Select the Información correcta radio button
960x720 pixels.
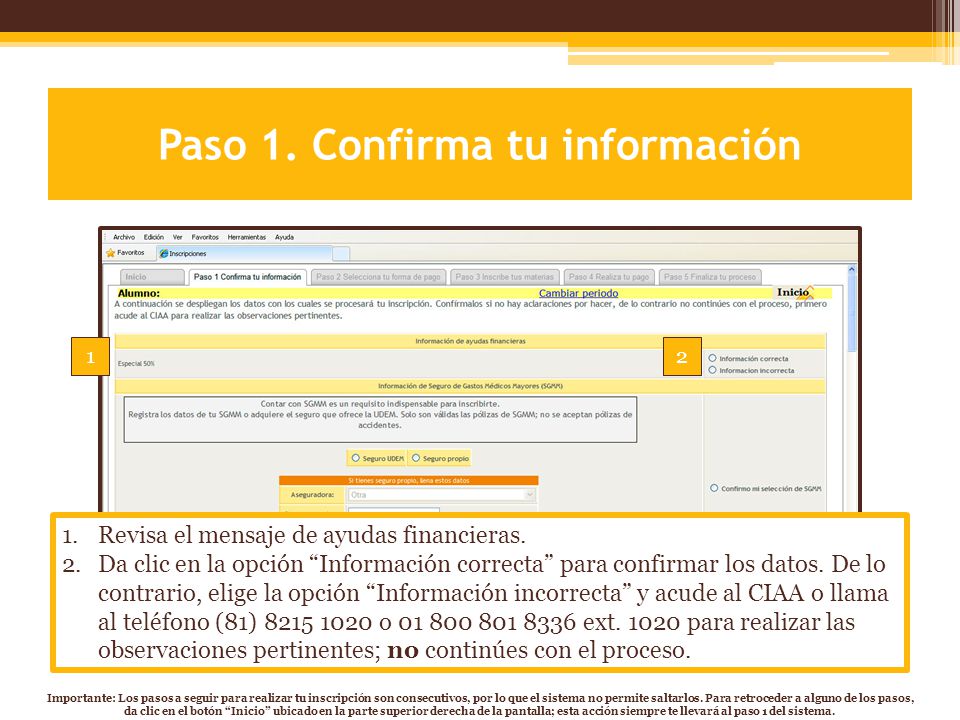click(x=712, y=358)
